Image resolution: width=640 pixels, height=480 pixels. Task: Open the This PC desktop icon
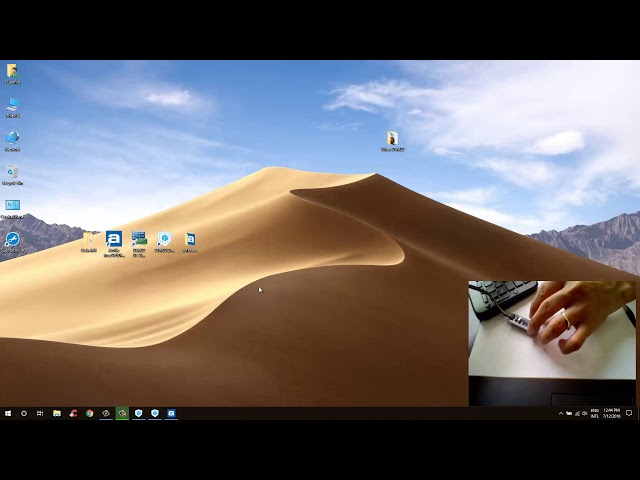coord(13,107)
